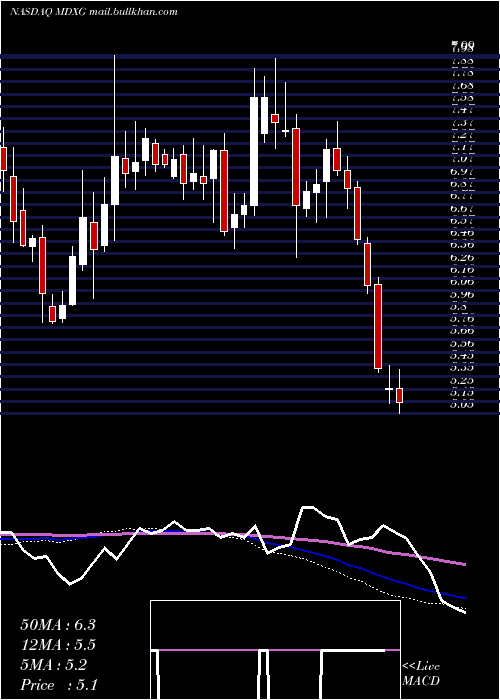Click the long red candle from 6.0 down to 5.35
The height and width of the screenshot is (700, 500).
click(378, 326)
